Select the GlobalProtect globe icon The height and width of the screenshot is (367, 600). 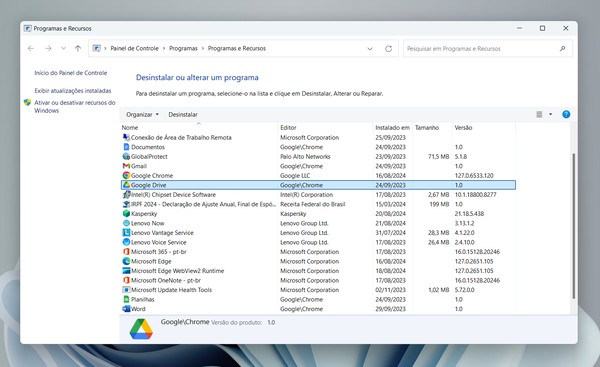(x=126, y=157)
